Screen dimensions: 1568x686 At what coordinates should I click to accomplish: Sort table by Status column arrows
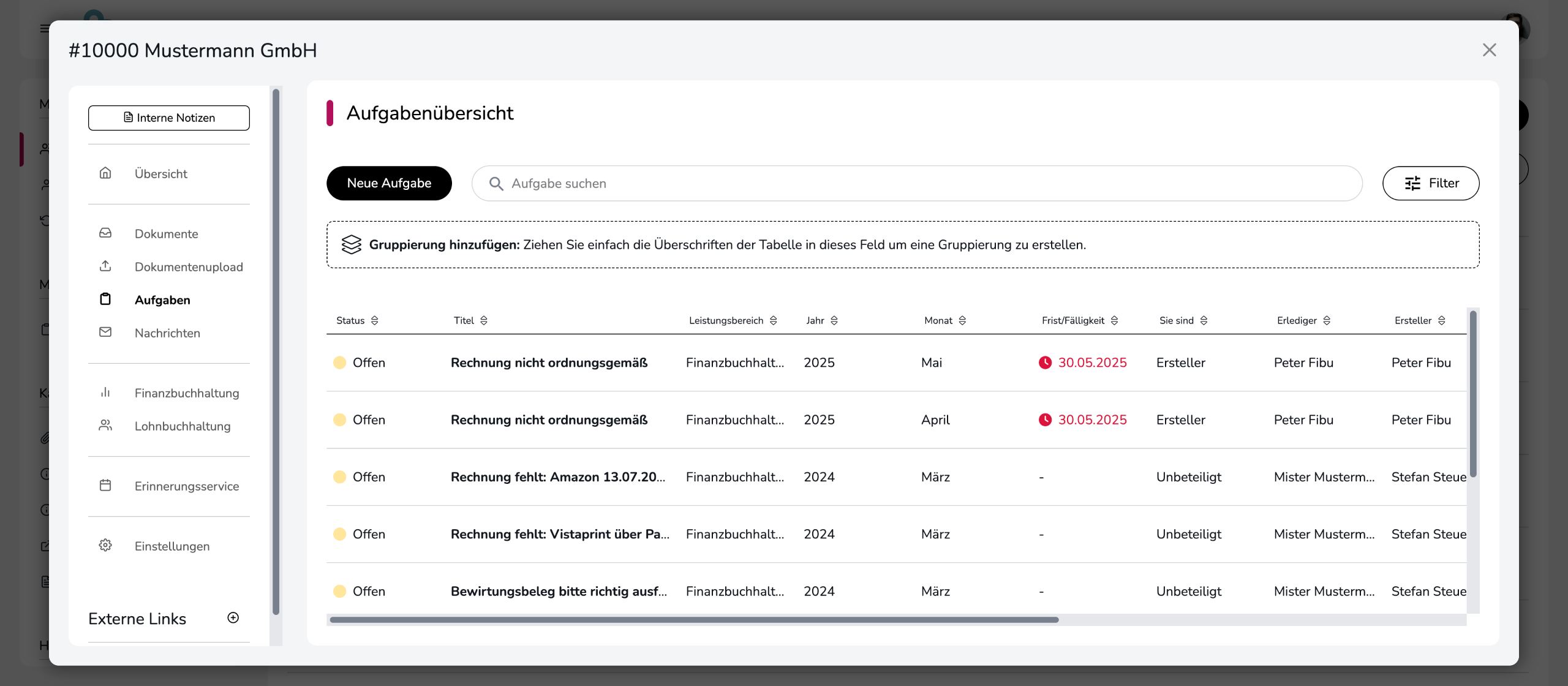(375, 320)
